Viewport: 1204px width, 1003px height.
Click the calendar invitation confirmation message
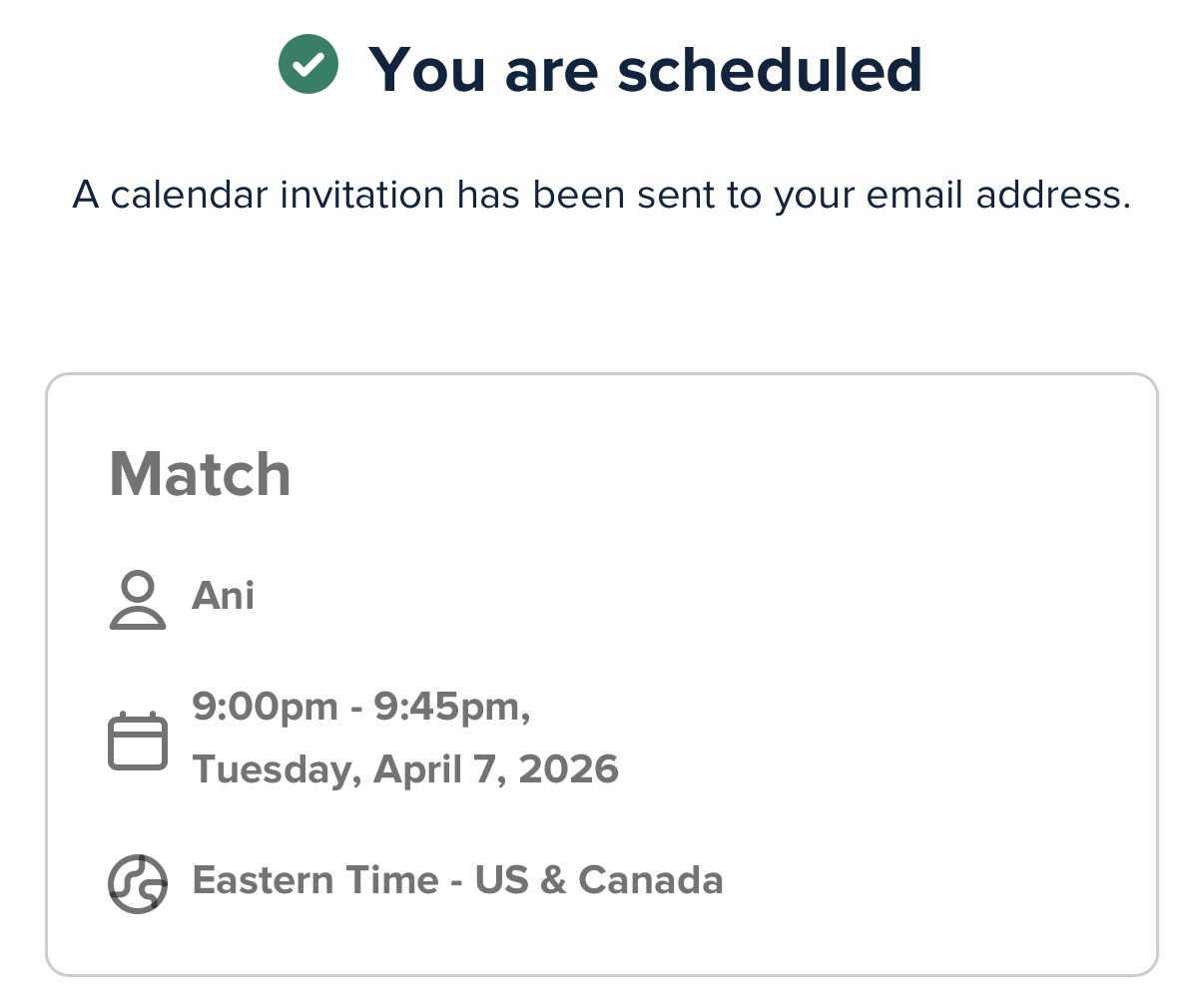601,195
